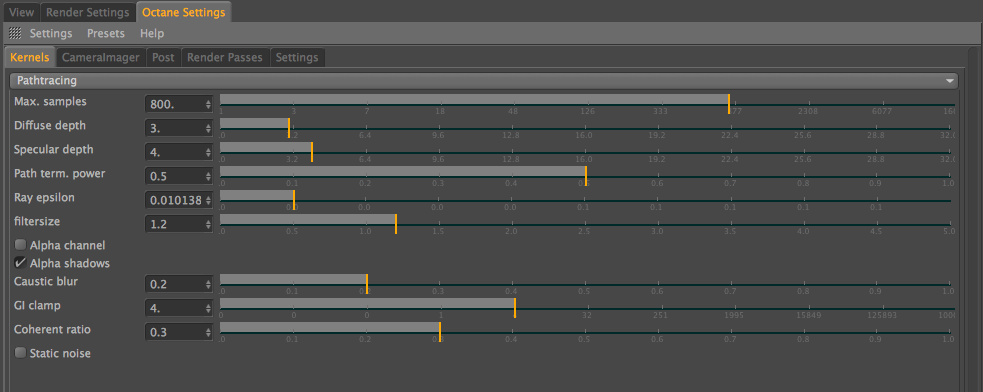Click the GI clamp stepper arrows
The height and width of the screenshot is (392, 983).
(208, 308)
